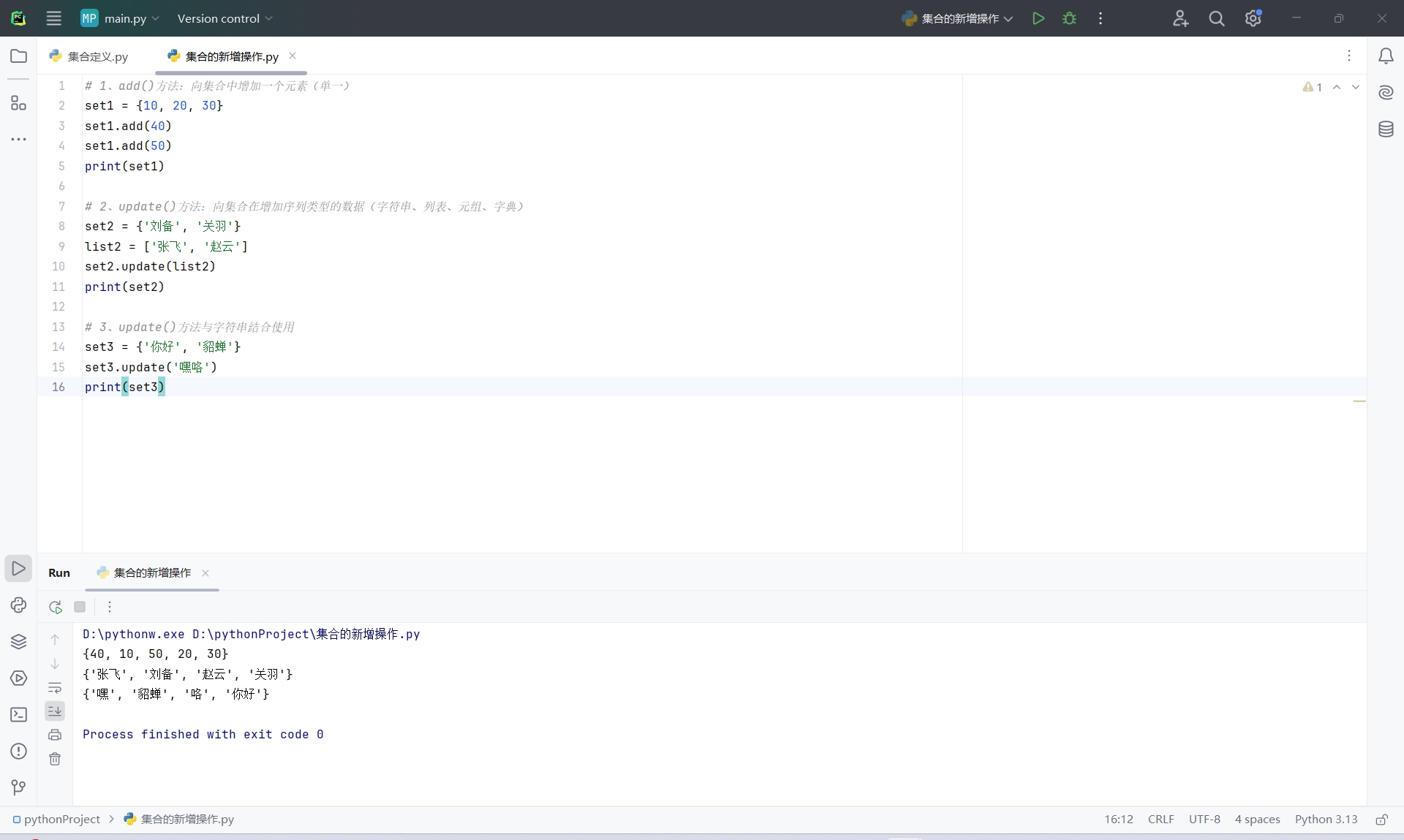
Task: Run the current script with the green play icon
Action: (x=1038, y=18)
